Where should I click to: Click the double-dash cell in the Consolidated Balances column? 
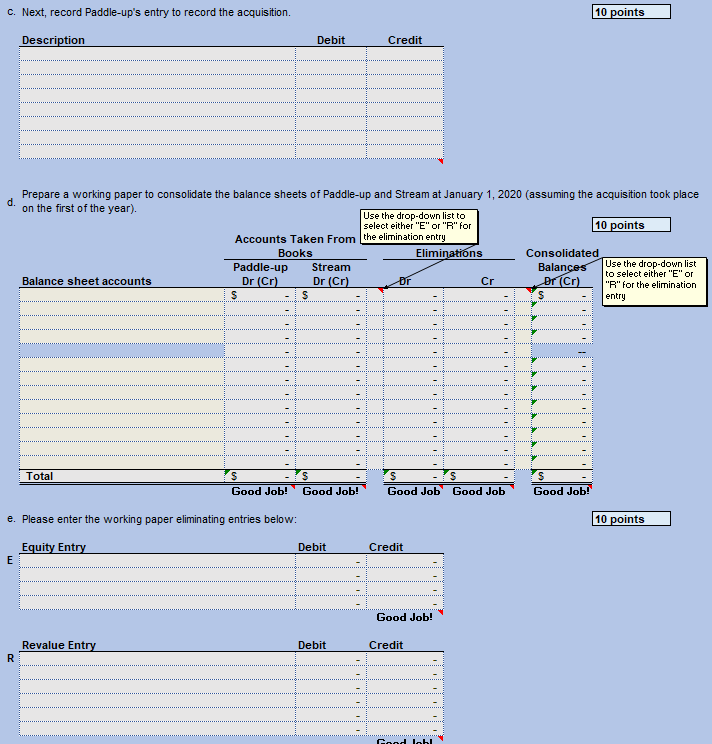[x=562, y=351]
